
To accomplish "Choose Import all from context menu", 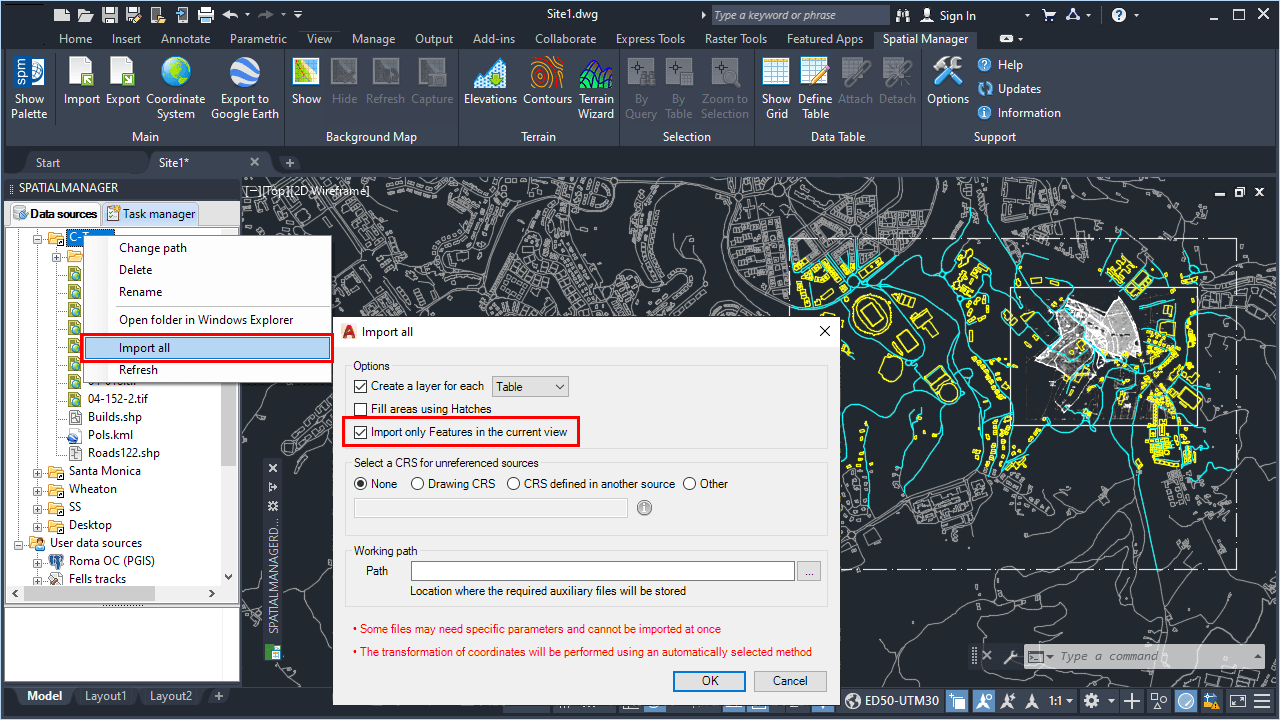I will (207, 348).
